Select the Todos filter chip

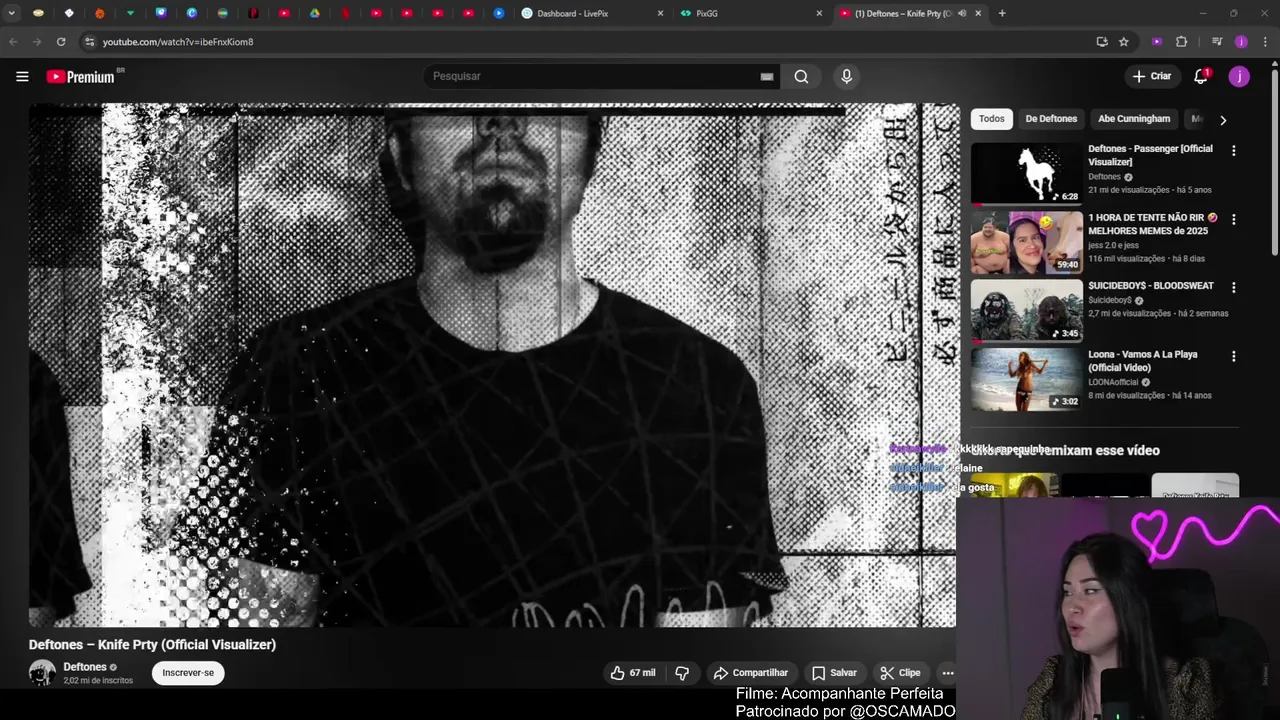[x=992, y=119]
